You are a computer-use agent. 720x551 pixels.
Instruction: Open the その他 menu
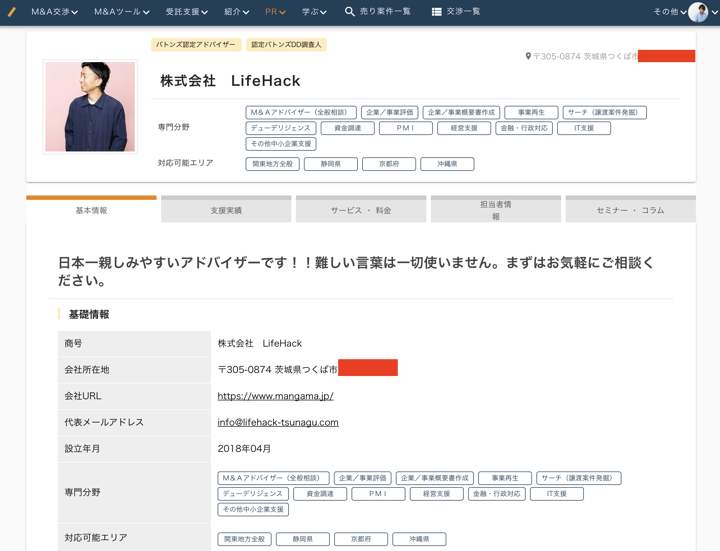tap(669, 12)
